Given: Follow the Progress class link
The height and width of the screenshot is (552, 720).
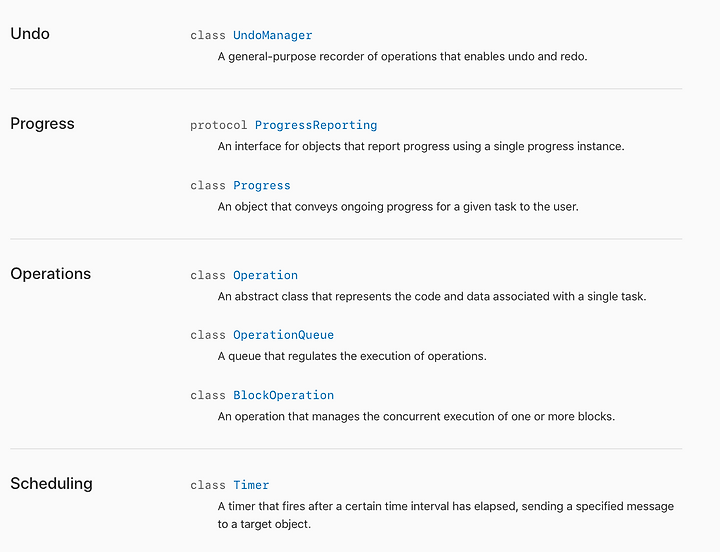Looking at the screenshot, I should (262, 186).
